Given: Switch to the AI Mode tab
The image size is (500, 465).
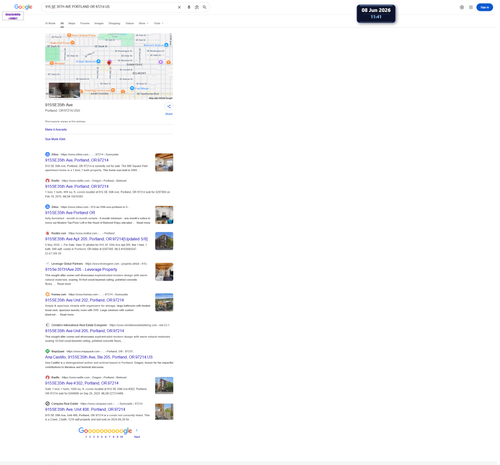Looking at the screenshot, I should pyautogui.click(x=50, y=23).
